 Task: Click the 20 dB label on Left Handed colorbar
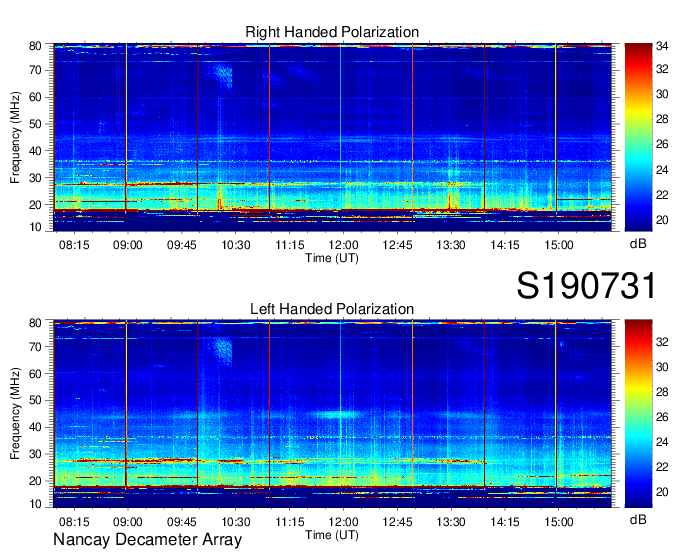coord(662,492)
